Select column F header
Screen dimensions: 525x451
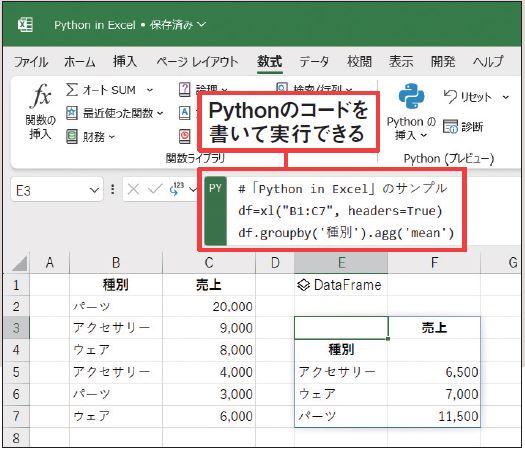434,263
